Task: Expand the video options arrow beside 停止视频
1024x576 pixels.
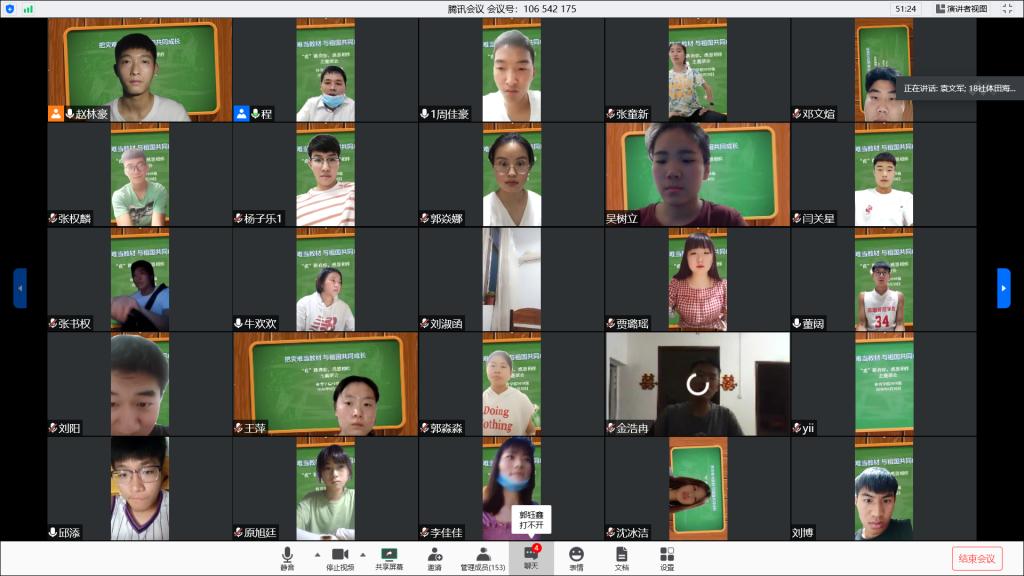Action: click(x=362, y=554)
